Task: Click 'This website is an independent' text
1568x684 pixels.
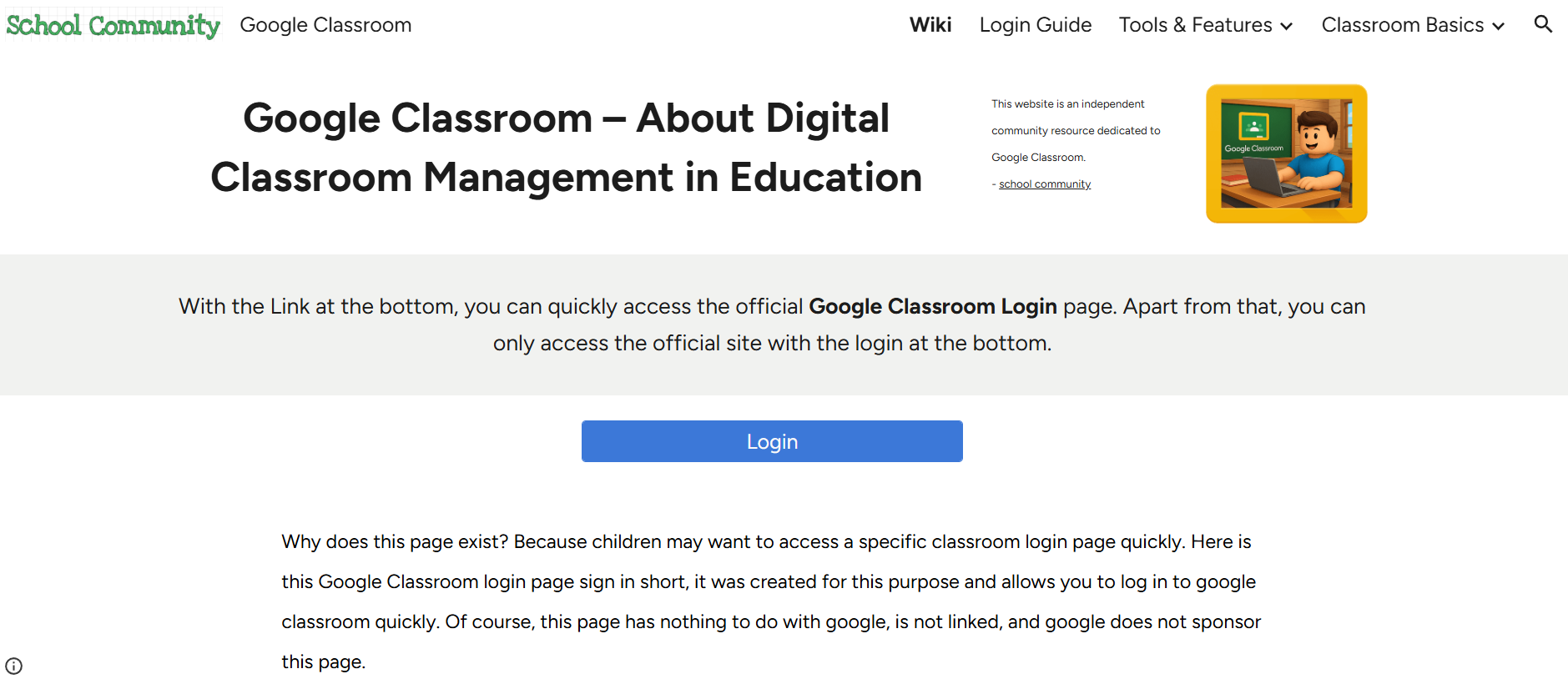Action: 1067,104
